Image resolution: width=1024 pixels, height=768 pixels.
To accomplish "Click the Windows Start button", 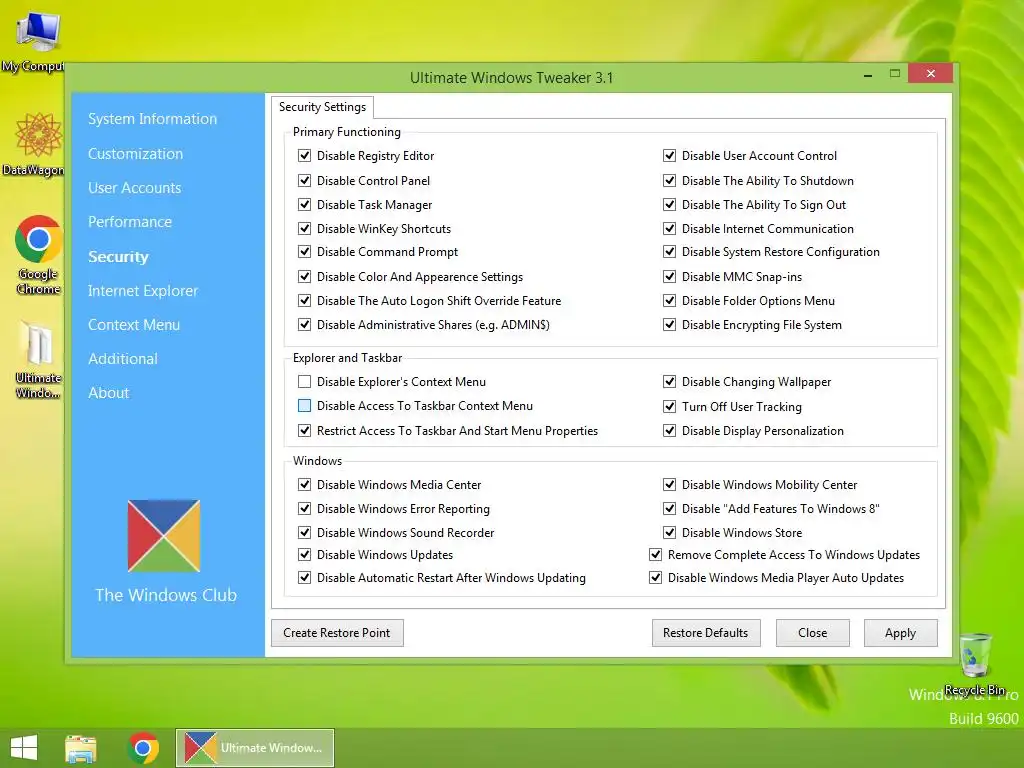I will (24, 748).
